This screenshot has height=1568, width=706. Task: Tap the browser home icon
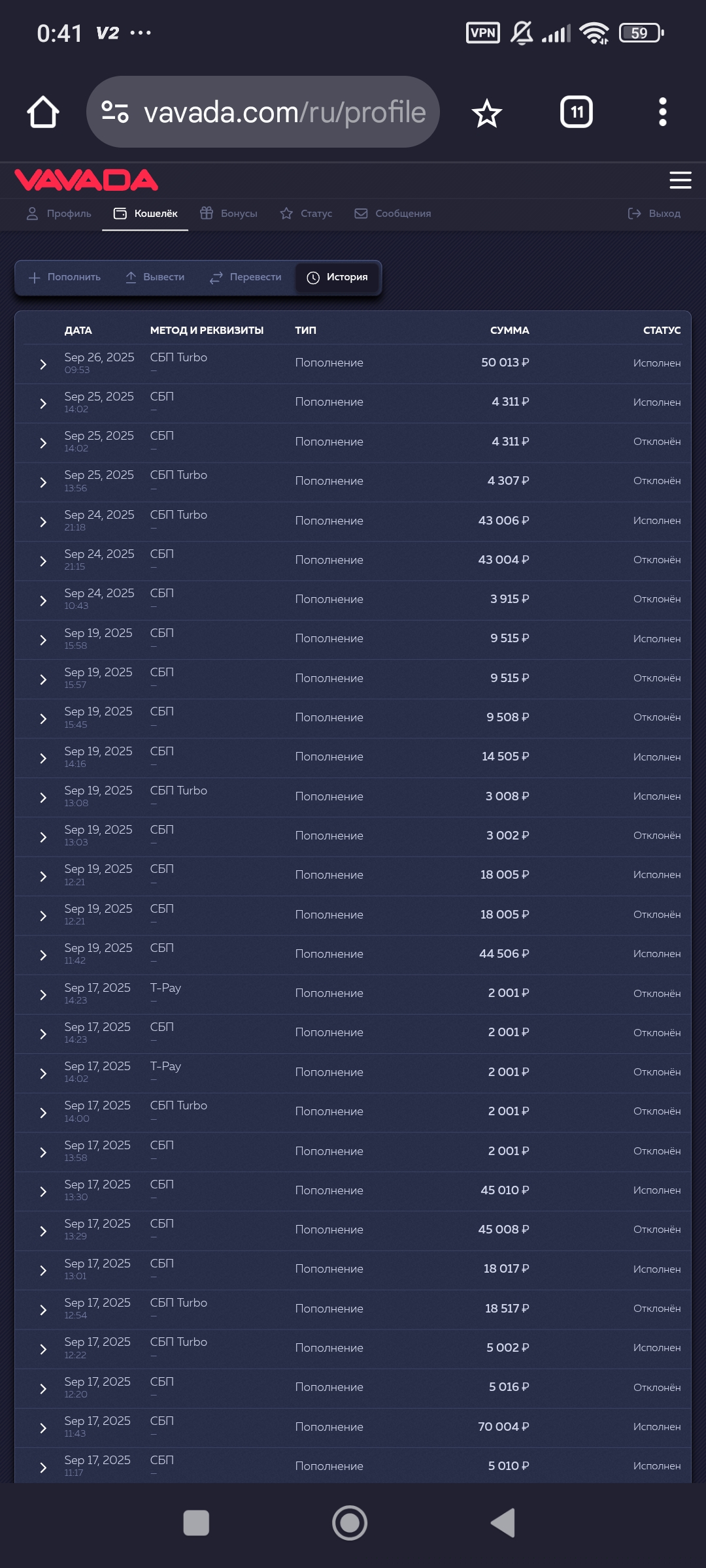pos(43,112)
